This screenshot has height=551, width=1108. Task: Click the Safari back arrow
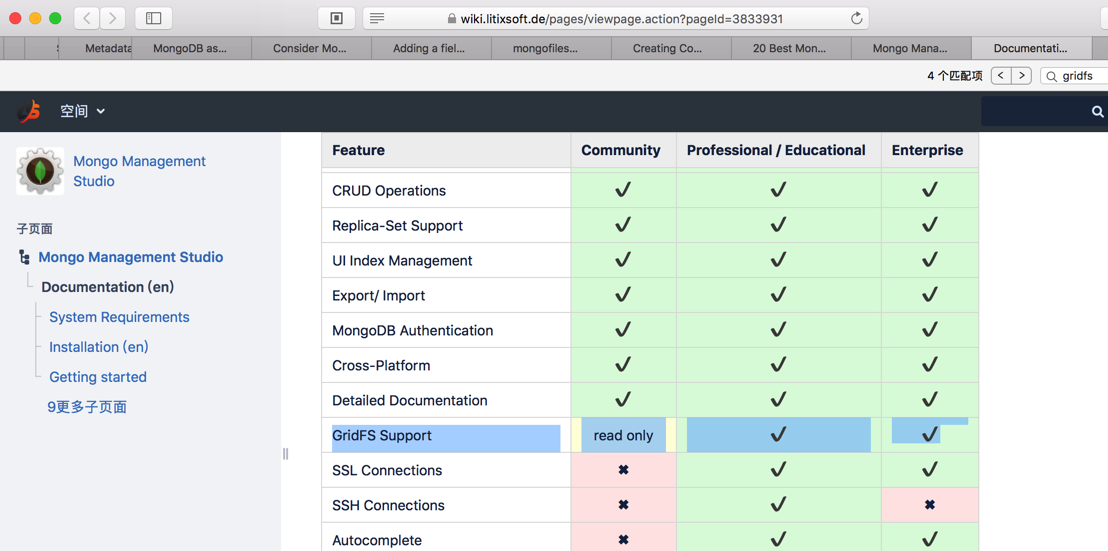pos(87,18)
